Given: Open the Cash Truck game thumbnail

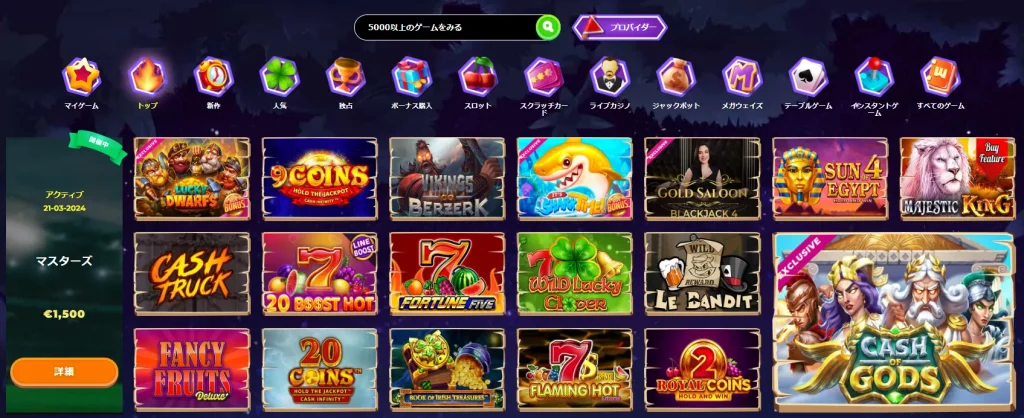Looking at the screenshot, I should [x=192, y=274].
